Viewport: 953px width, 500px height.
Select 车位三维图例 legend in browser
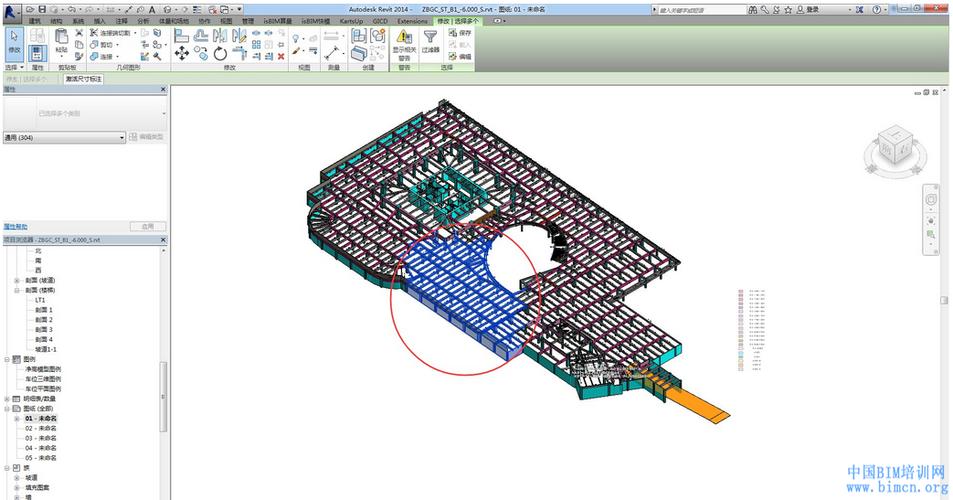tap(43, 379)
